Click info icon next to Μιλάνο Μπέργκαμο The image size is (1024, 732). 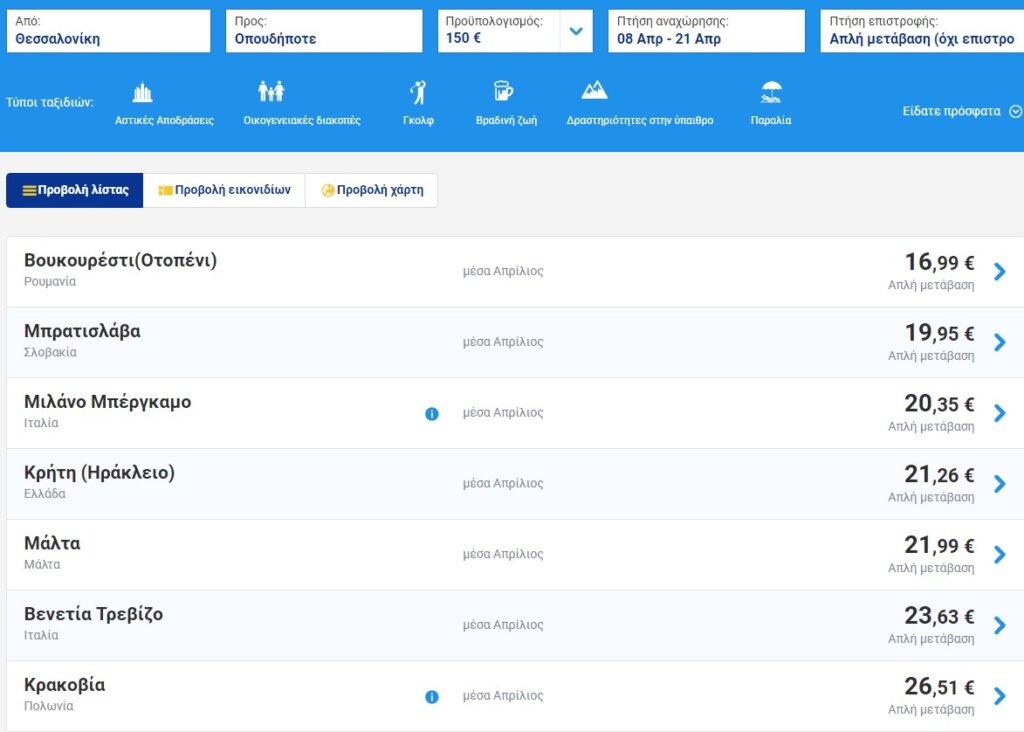432,413
